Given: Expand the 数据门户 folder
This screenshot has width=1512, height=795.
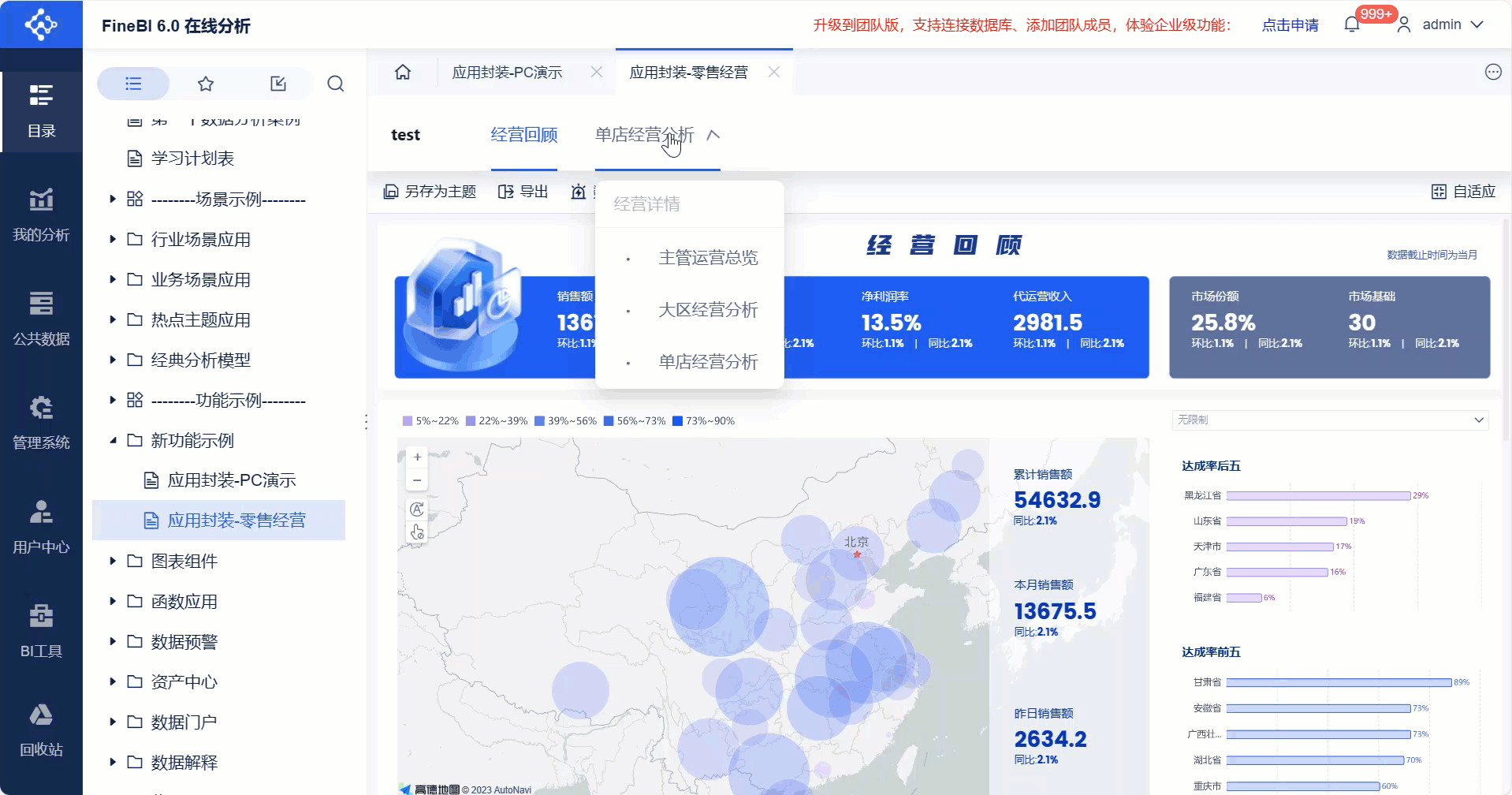Looking at the screenshot, I should pyautogui.click(x=113, y=722).
